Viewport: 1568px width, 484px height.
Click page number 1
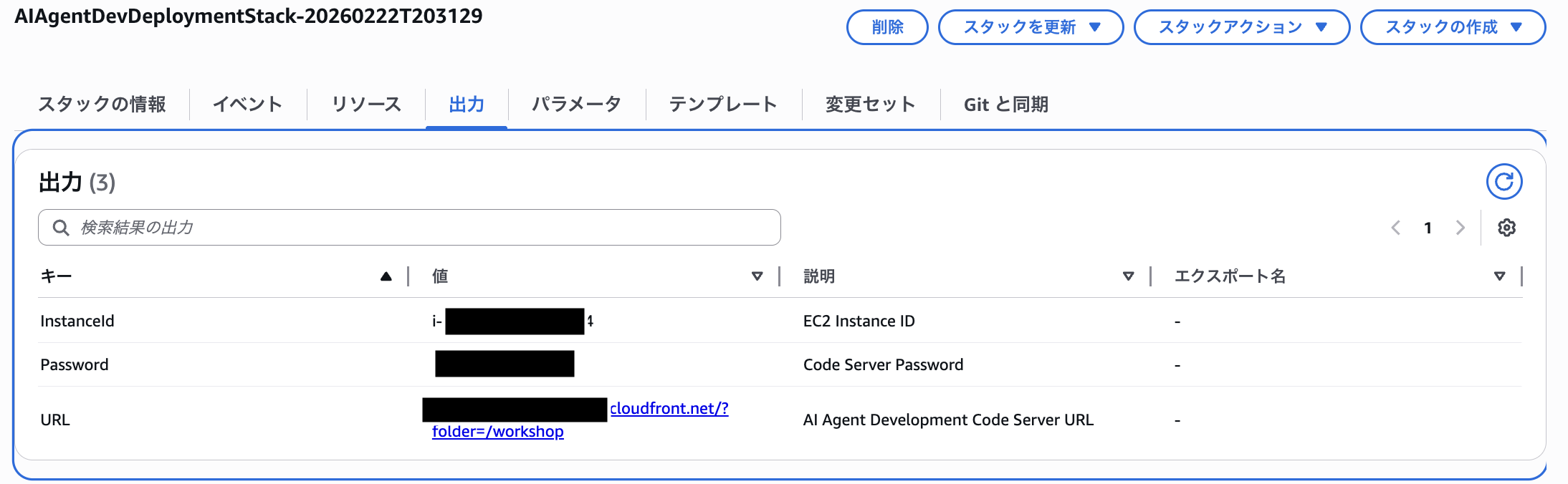coord(1428,228)
